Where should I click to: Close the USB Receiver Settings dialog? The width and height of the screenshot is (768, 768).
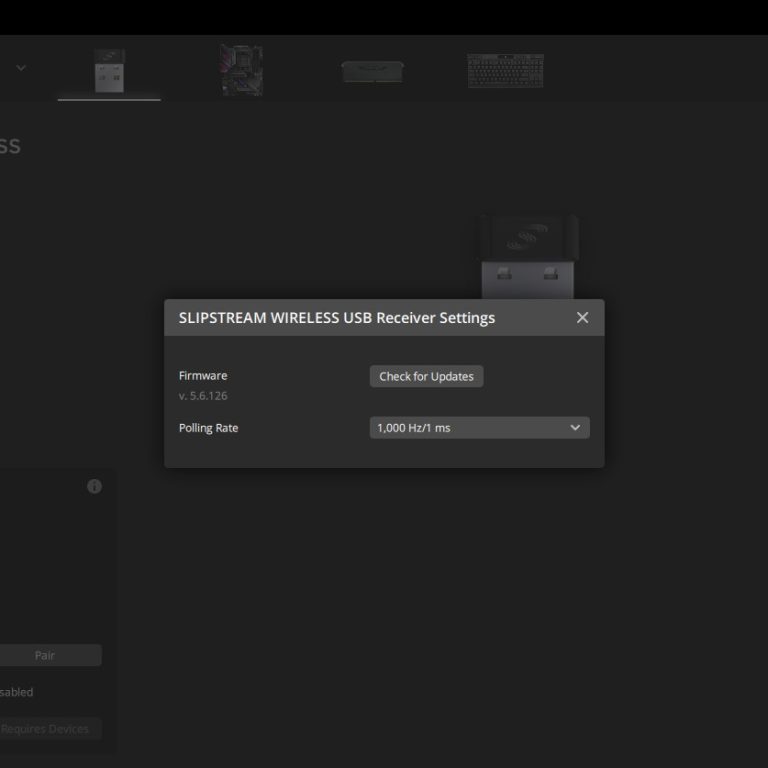tap(582, 318)
